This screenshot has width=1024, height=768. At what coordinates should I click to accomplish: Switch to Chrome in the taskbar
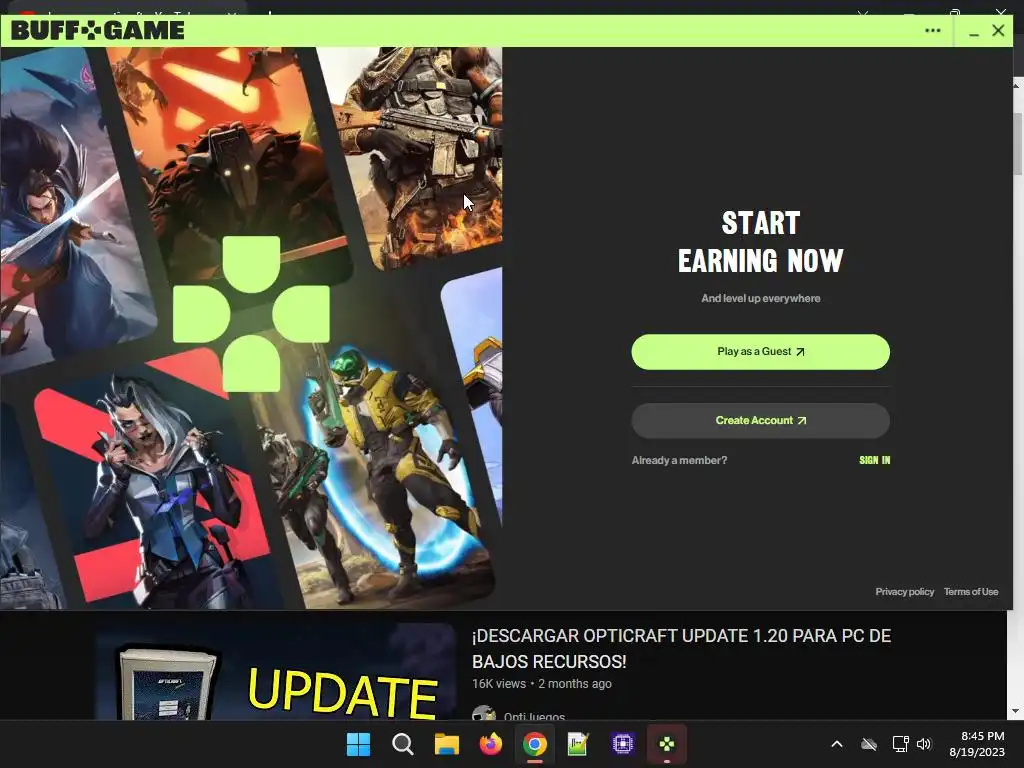[x=534, y=744]
